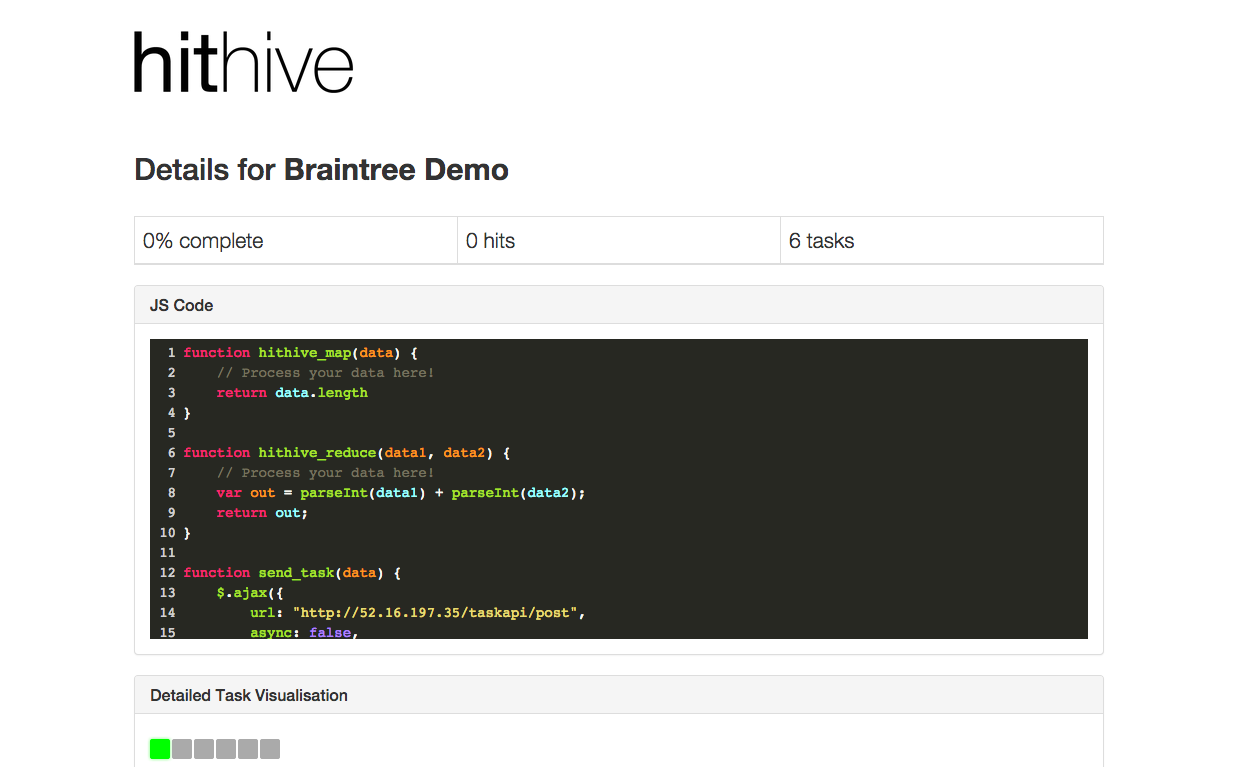Click the third task square
The image size is (1235, 767).
[x=204, y=749]
